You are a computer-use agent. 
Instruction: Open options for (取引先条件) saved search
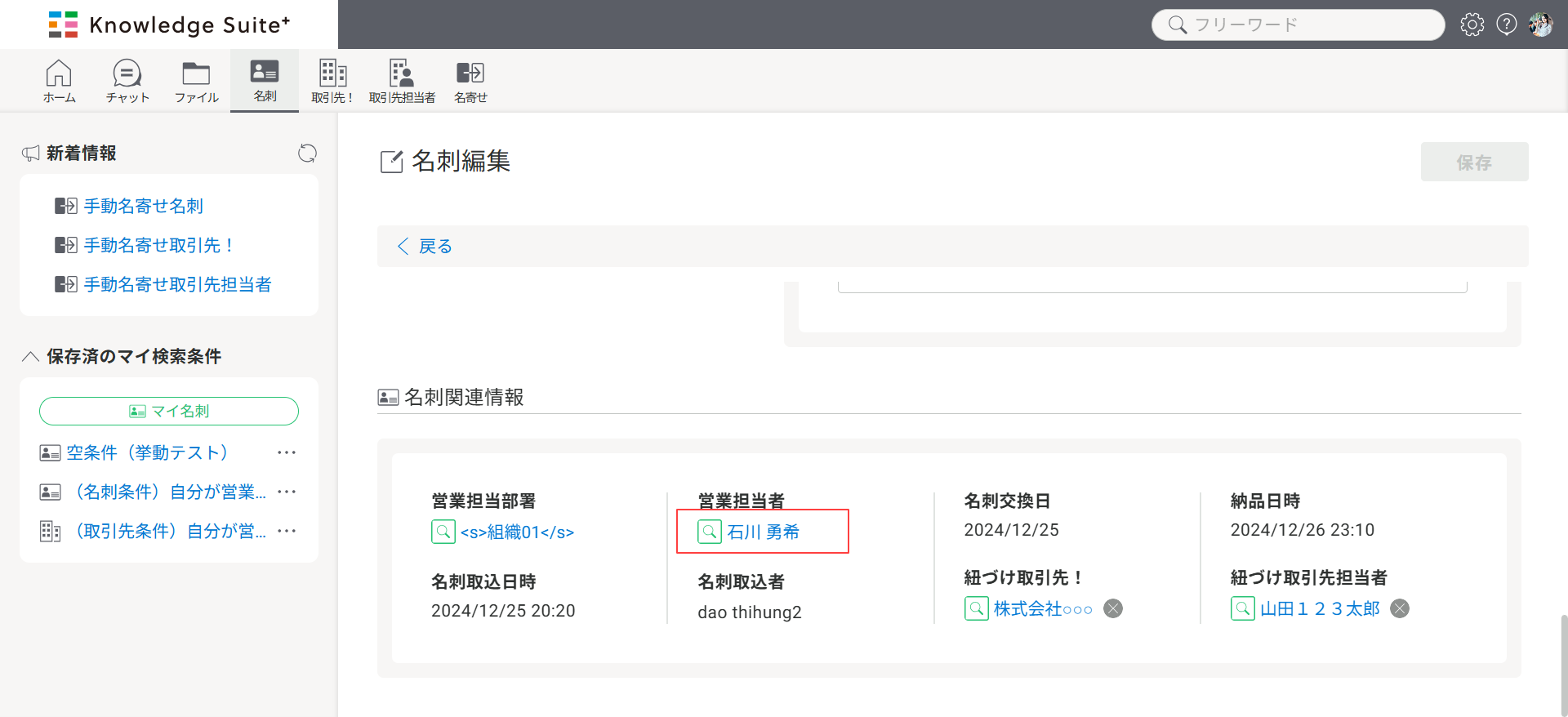[x=287, y=531]
